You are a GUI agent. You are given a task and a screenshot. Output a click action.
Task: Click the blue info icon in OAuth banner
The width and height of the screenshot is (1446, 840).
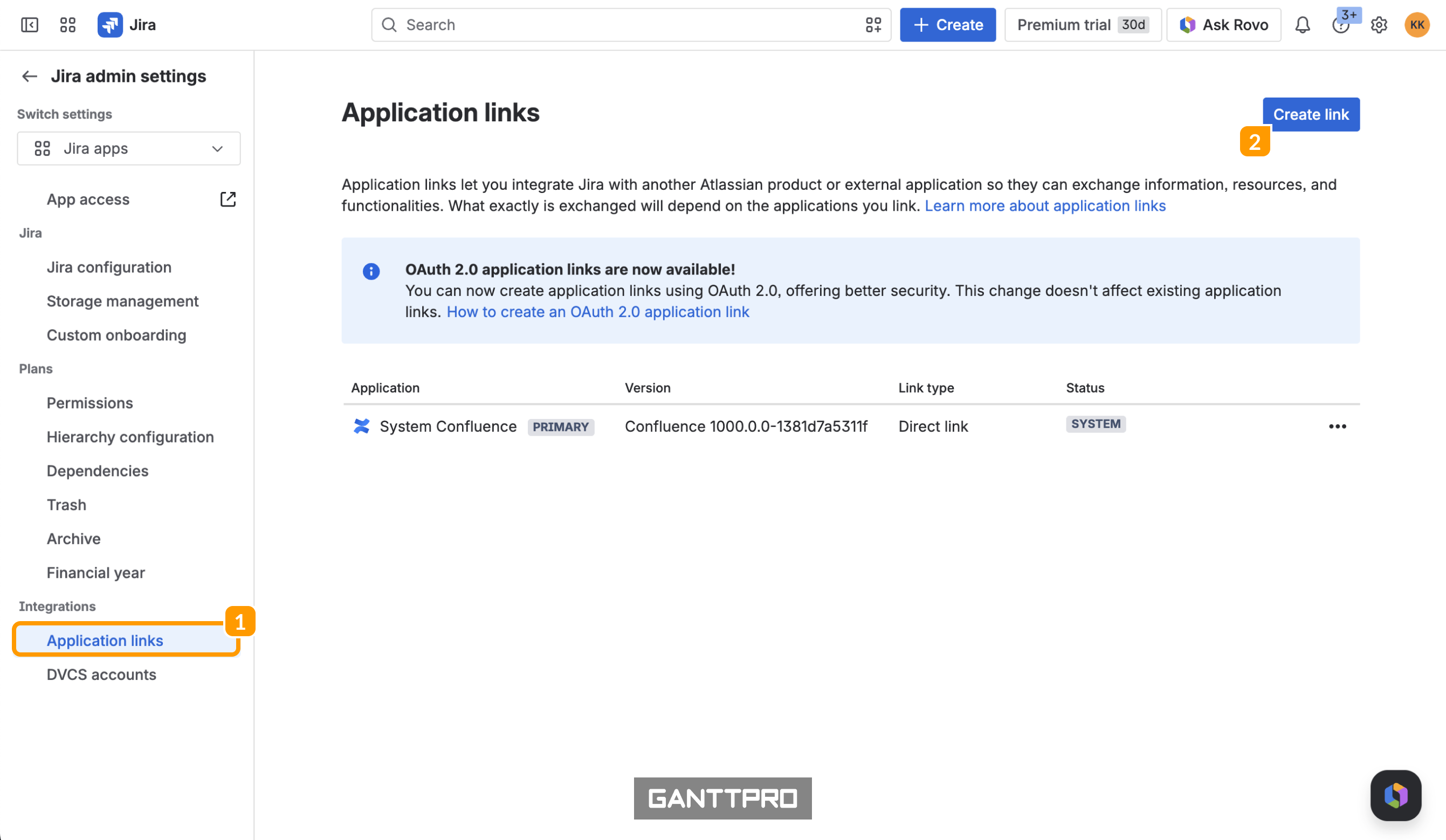tap(371, 271)
